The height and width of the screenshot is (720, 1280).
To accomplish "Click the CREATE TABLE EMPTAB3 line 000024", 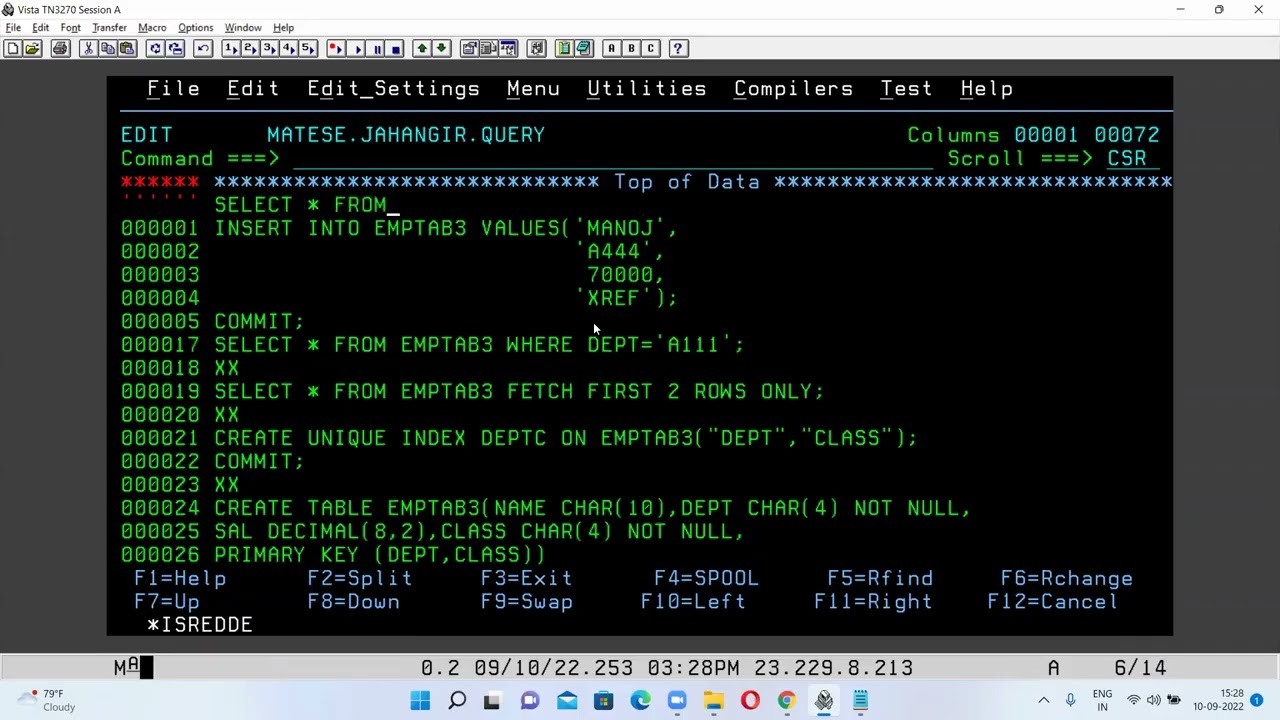I will [x=592, y=508].
